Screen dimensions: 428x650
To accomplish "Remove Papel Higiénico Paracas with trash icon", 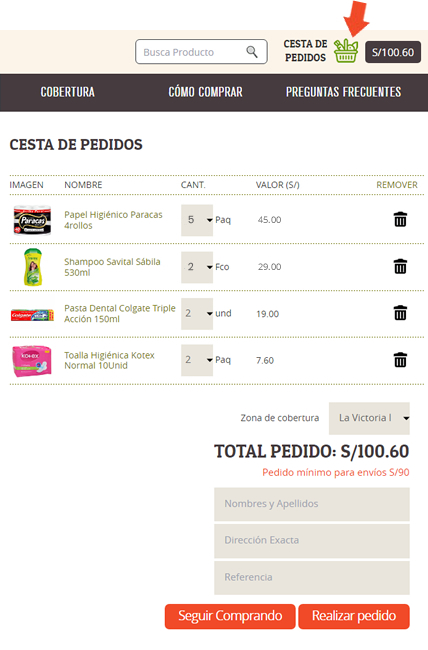I will coord(400,220).
